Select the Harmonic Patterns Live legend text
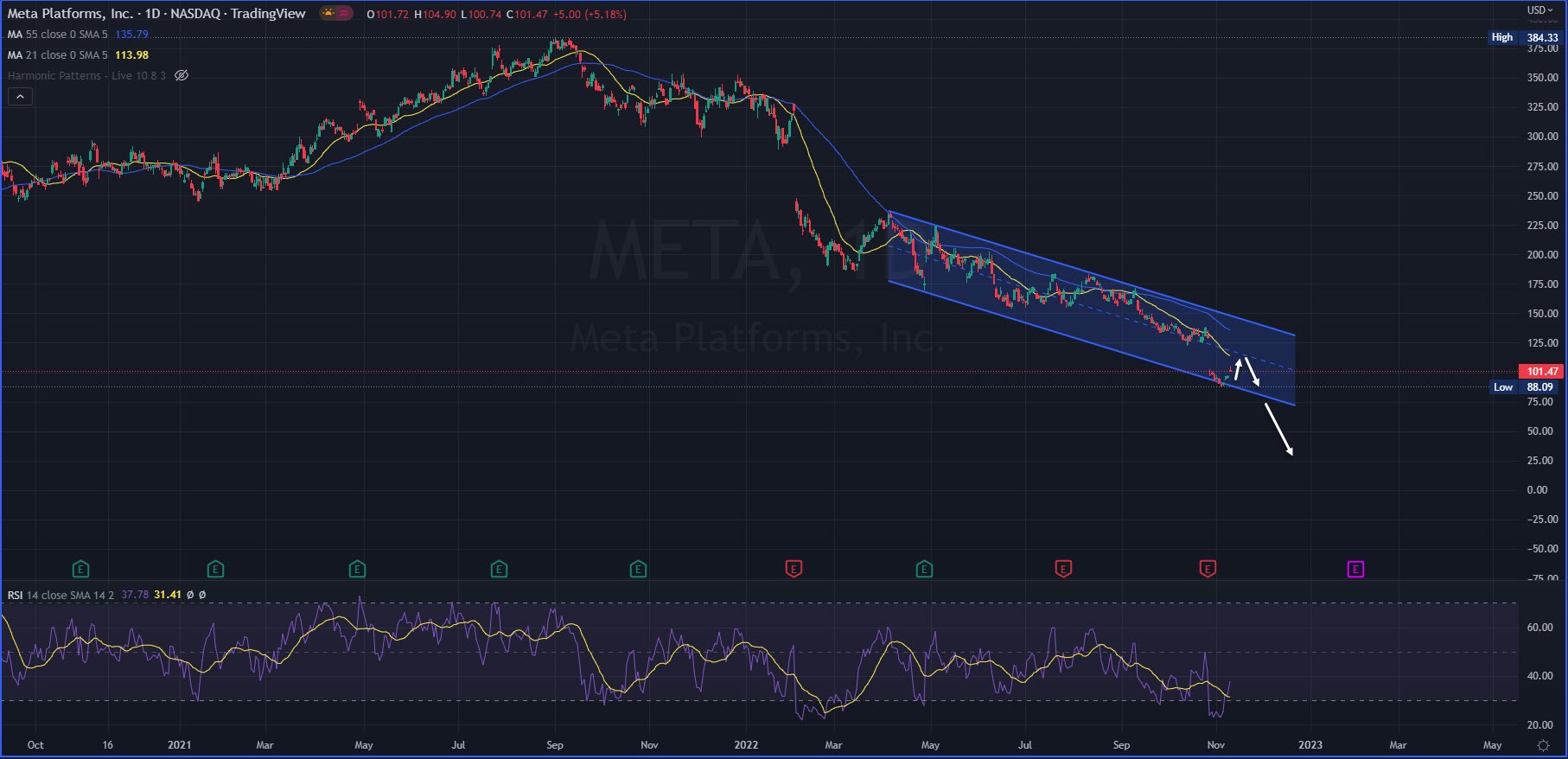Viewport: 1568px width, 759px height. coord(86,76)
